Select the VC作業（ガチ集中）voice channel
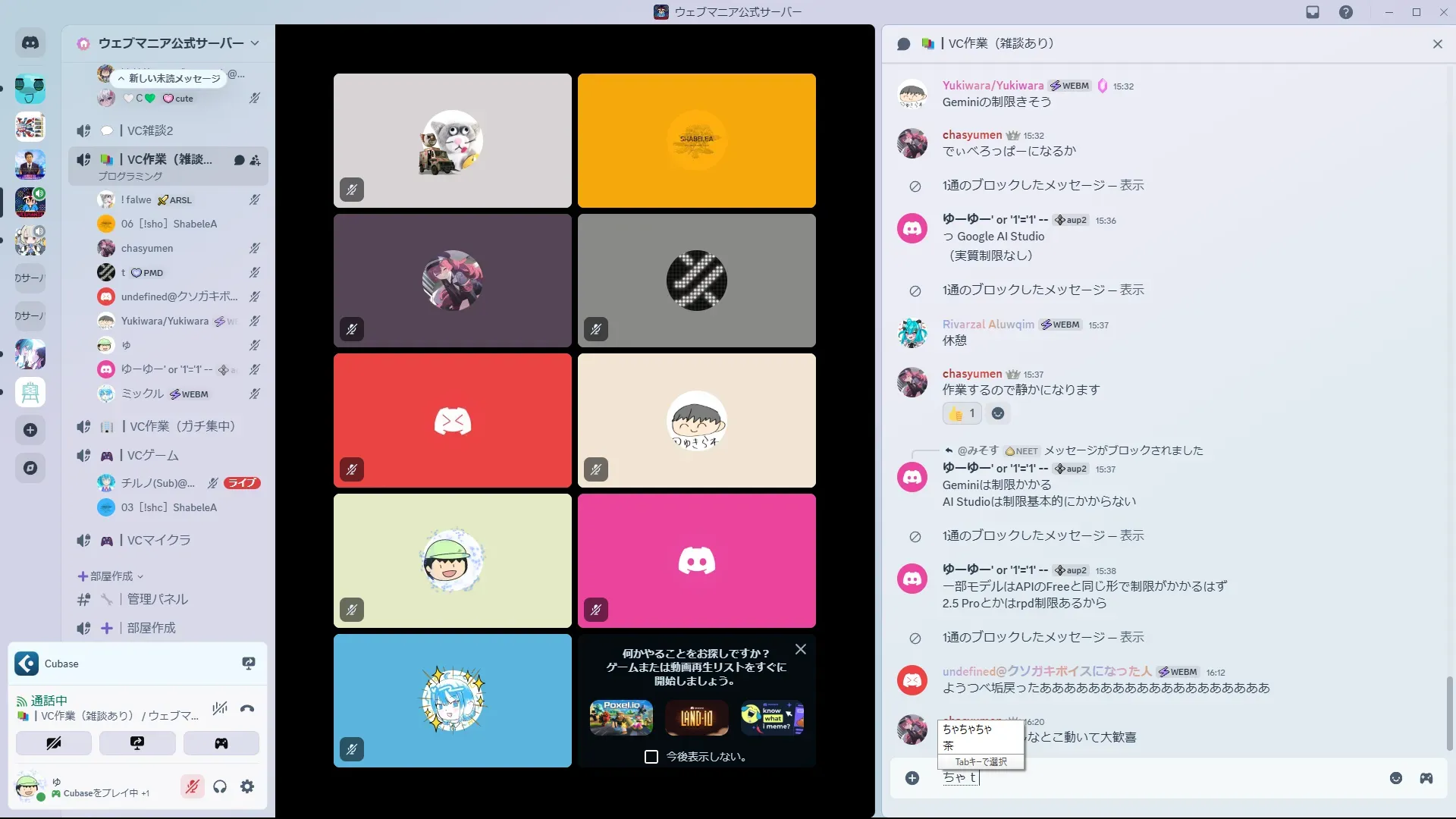The width and height of the screenshot is (1456, 819). (182, 426)
